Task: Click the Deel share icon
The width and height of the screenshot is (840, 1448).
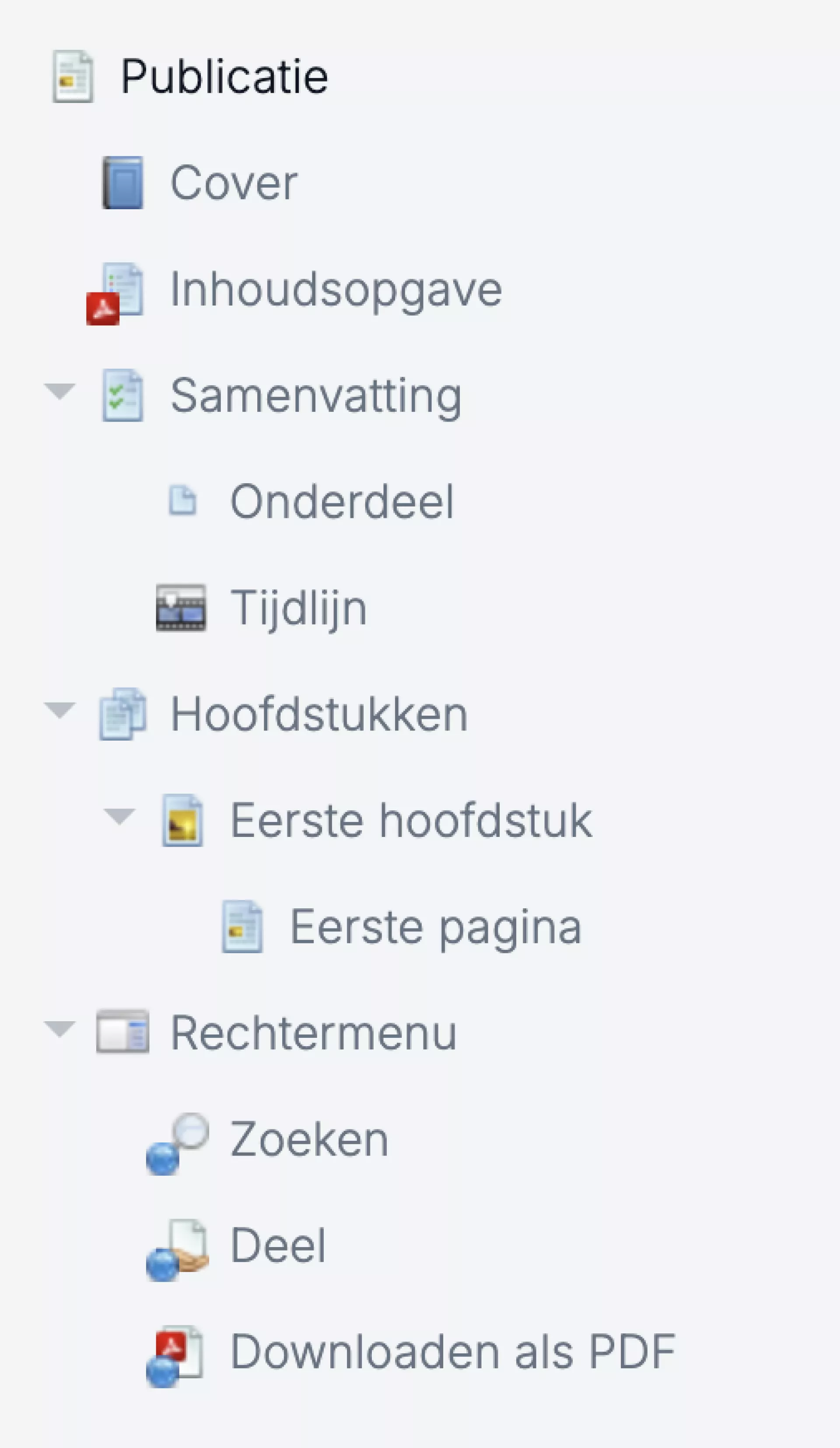Action: 178,1248
